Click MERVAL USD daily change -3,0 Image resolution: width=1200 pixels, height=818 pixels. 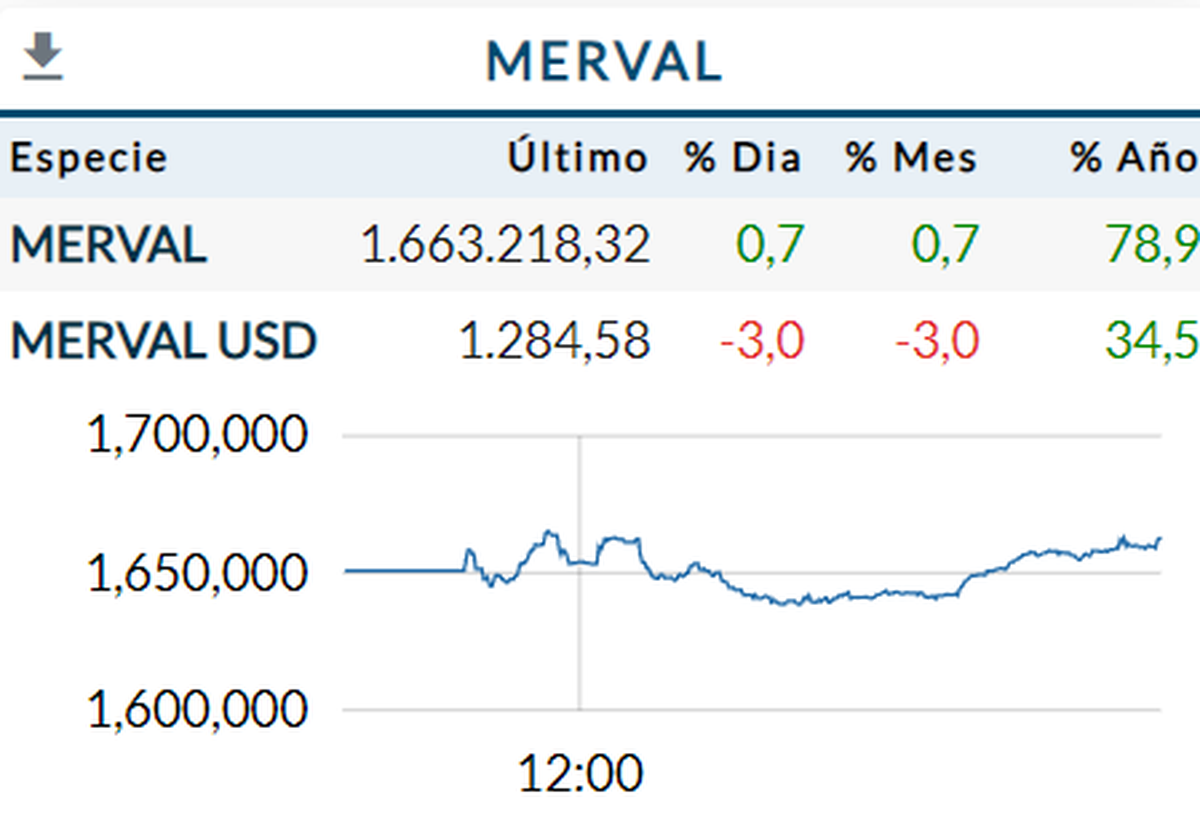click(761, 342)
